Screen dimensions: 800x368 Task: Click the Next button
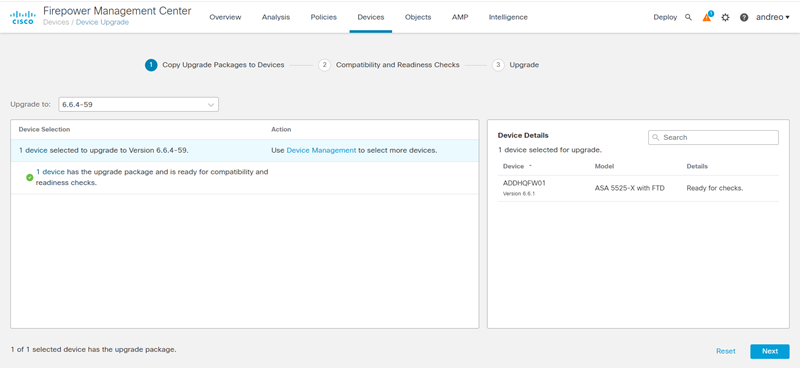(x=770, y=351)
